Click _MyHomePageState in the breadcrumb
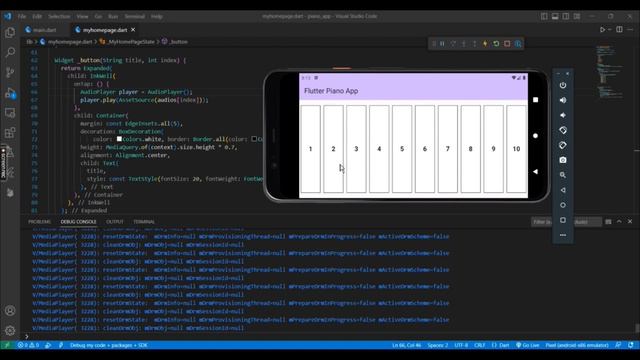 click(131, 42)
